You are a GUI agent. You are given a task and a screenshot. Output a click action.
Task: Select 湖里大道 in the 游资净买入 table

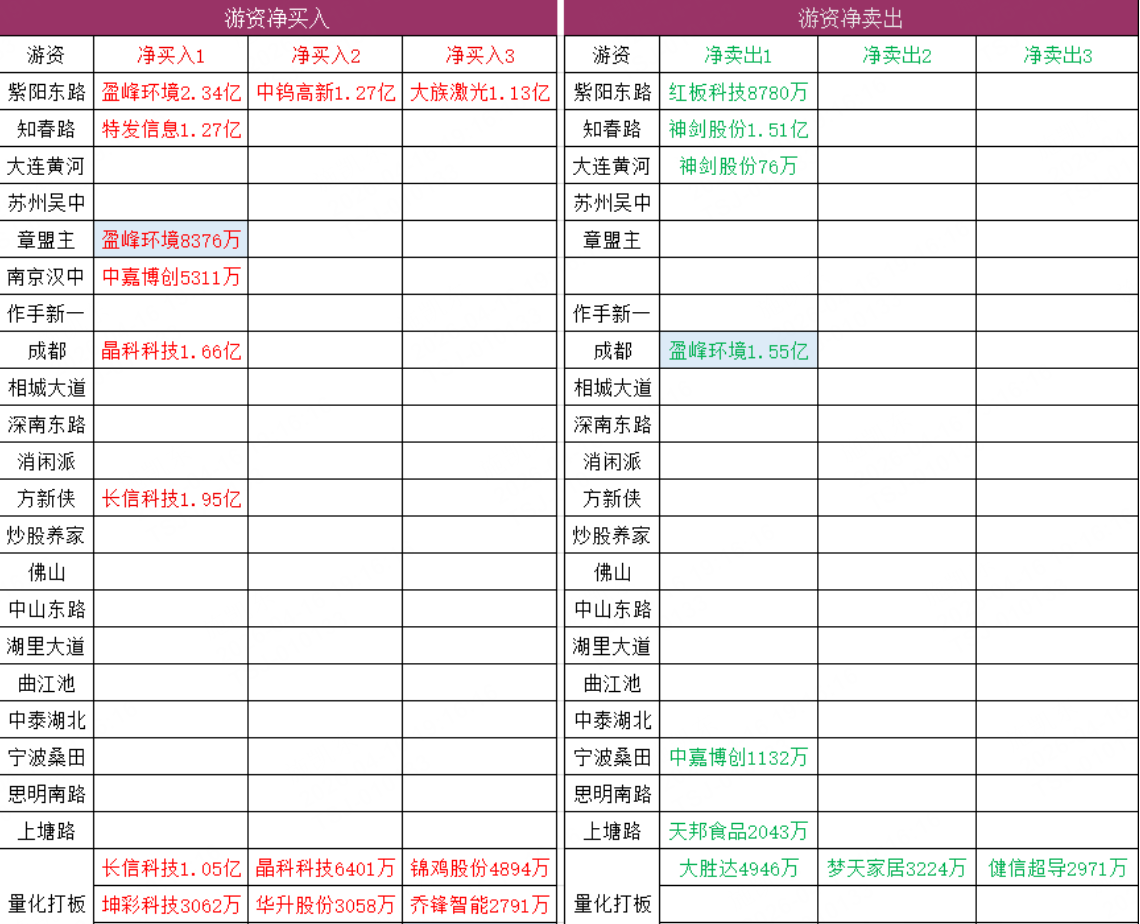(47, 646)
